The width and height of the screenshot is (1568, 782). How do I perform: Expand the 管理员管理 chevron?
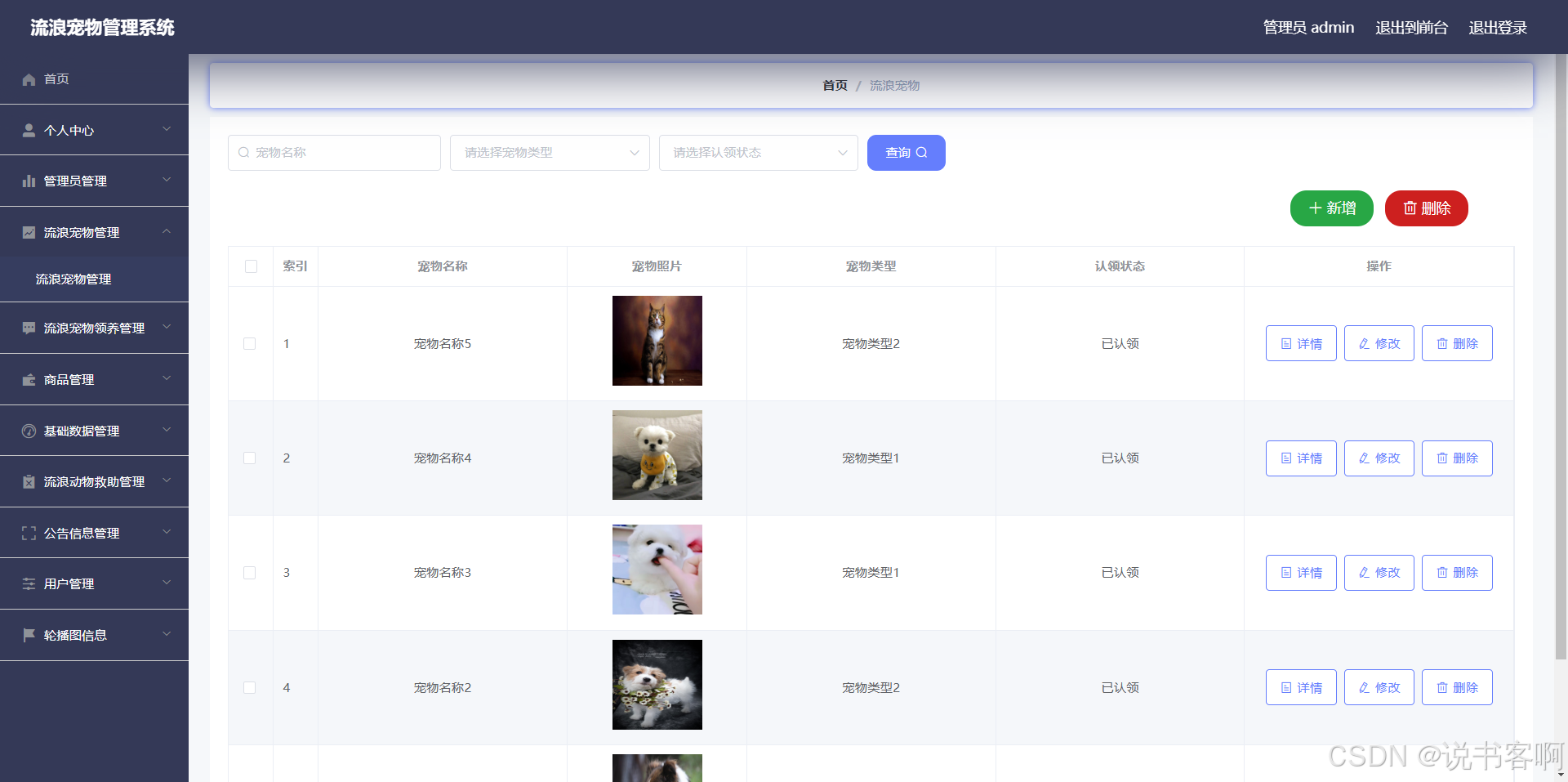point(167,180)
